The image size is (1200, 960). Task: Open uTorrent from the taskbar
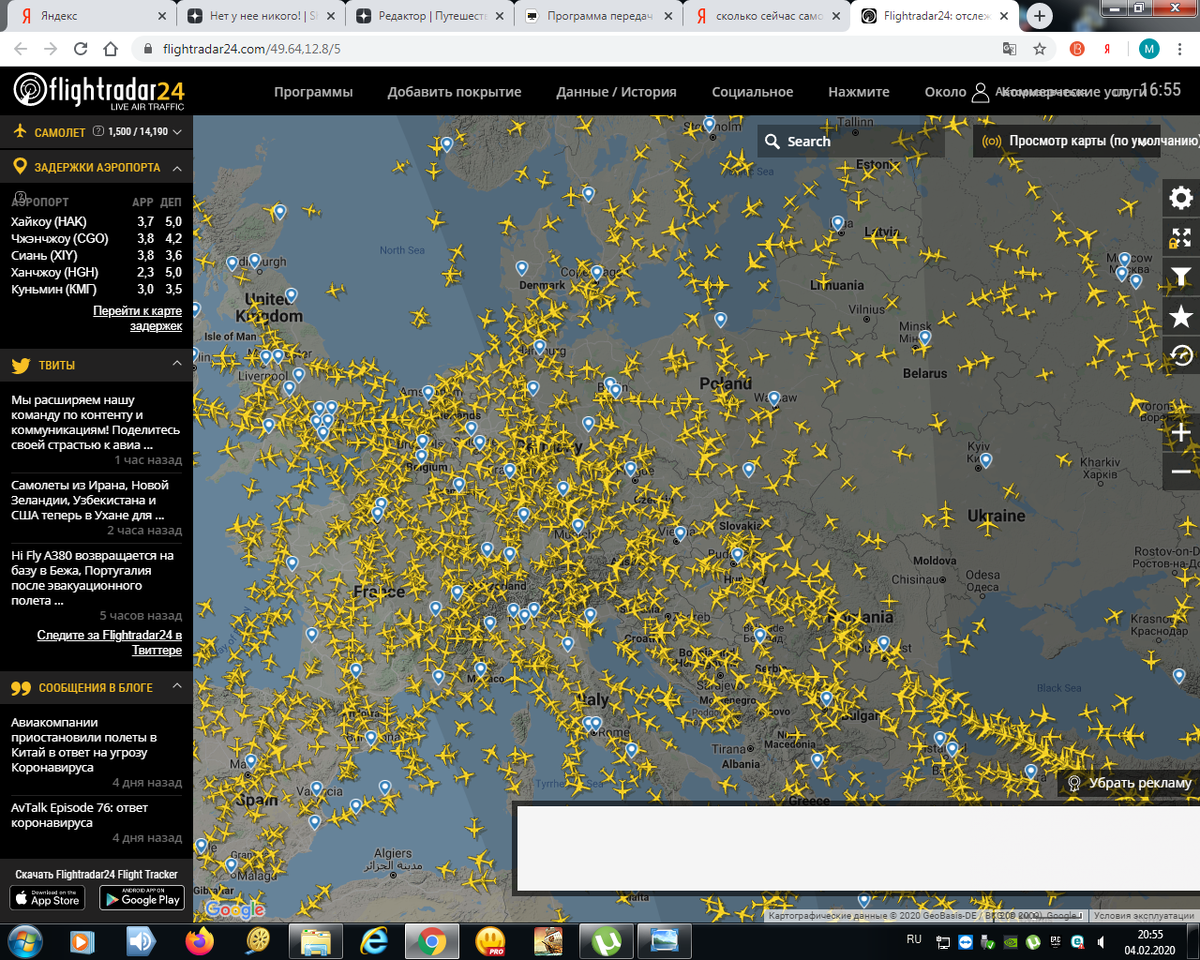tap(606, 941)
